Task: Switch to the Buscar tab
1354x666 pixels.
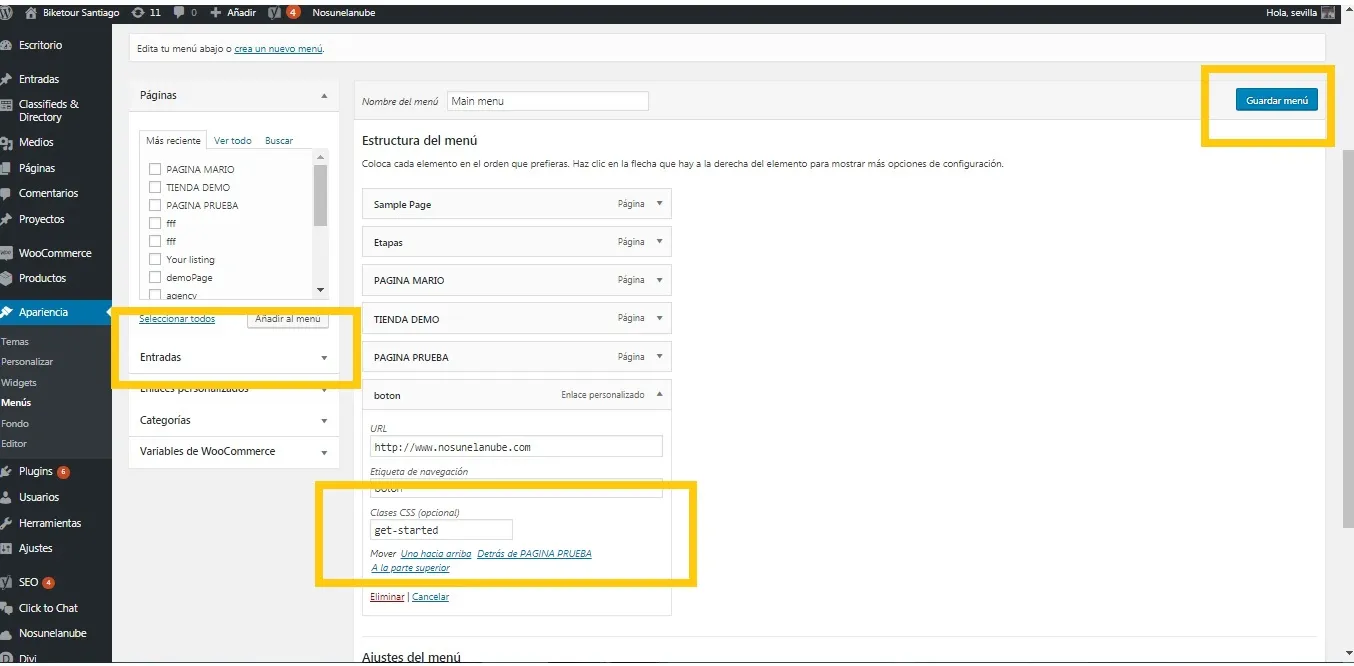Action: pyautogui.click(x=279, y=141)
